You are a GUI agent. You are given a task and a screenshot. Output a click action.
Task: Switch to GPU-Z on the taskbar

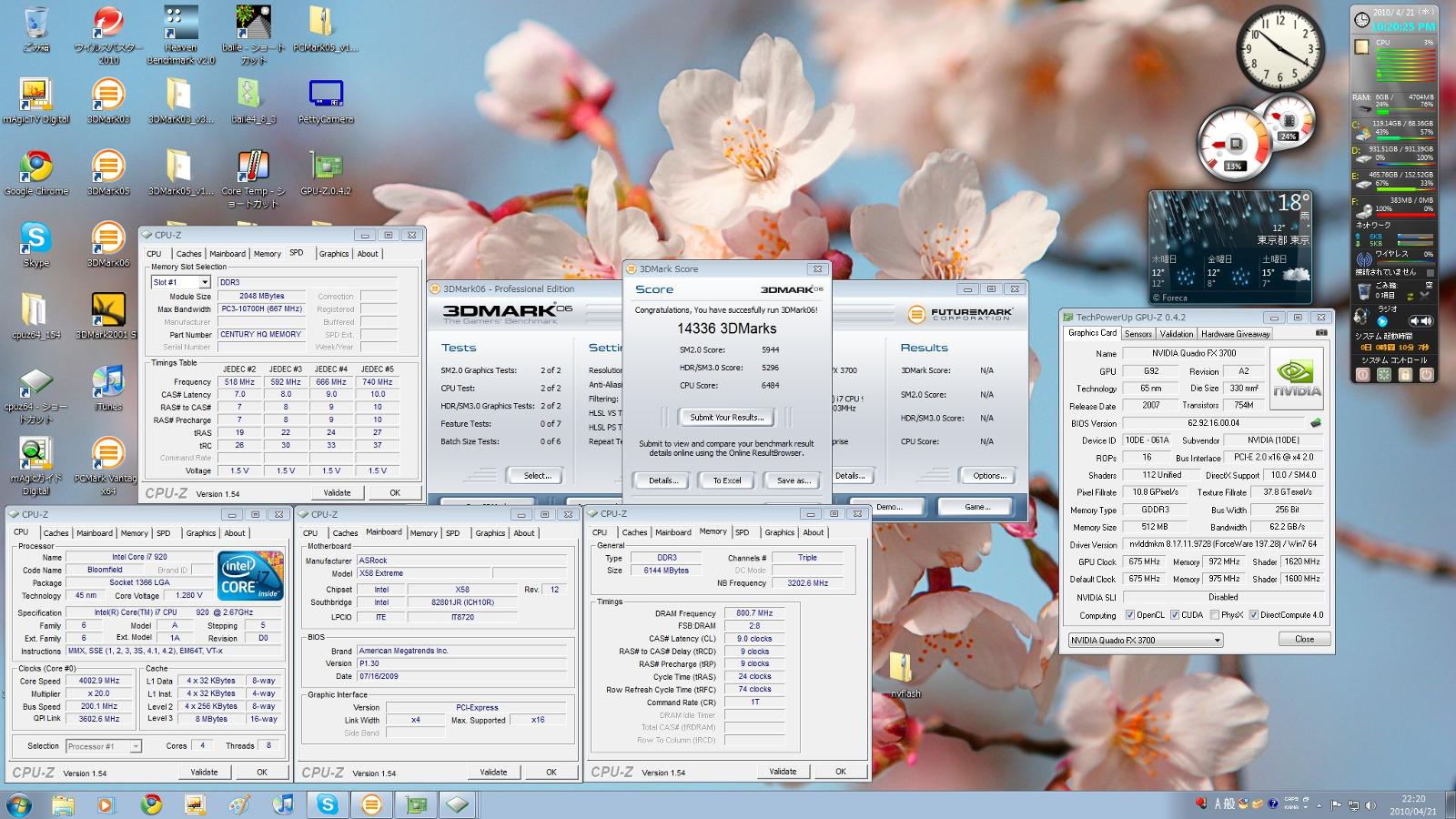416,804
